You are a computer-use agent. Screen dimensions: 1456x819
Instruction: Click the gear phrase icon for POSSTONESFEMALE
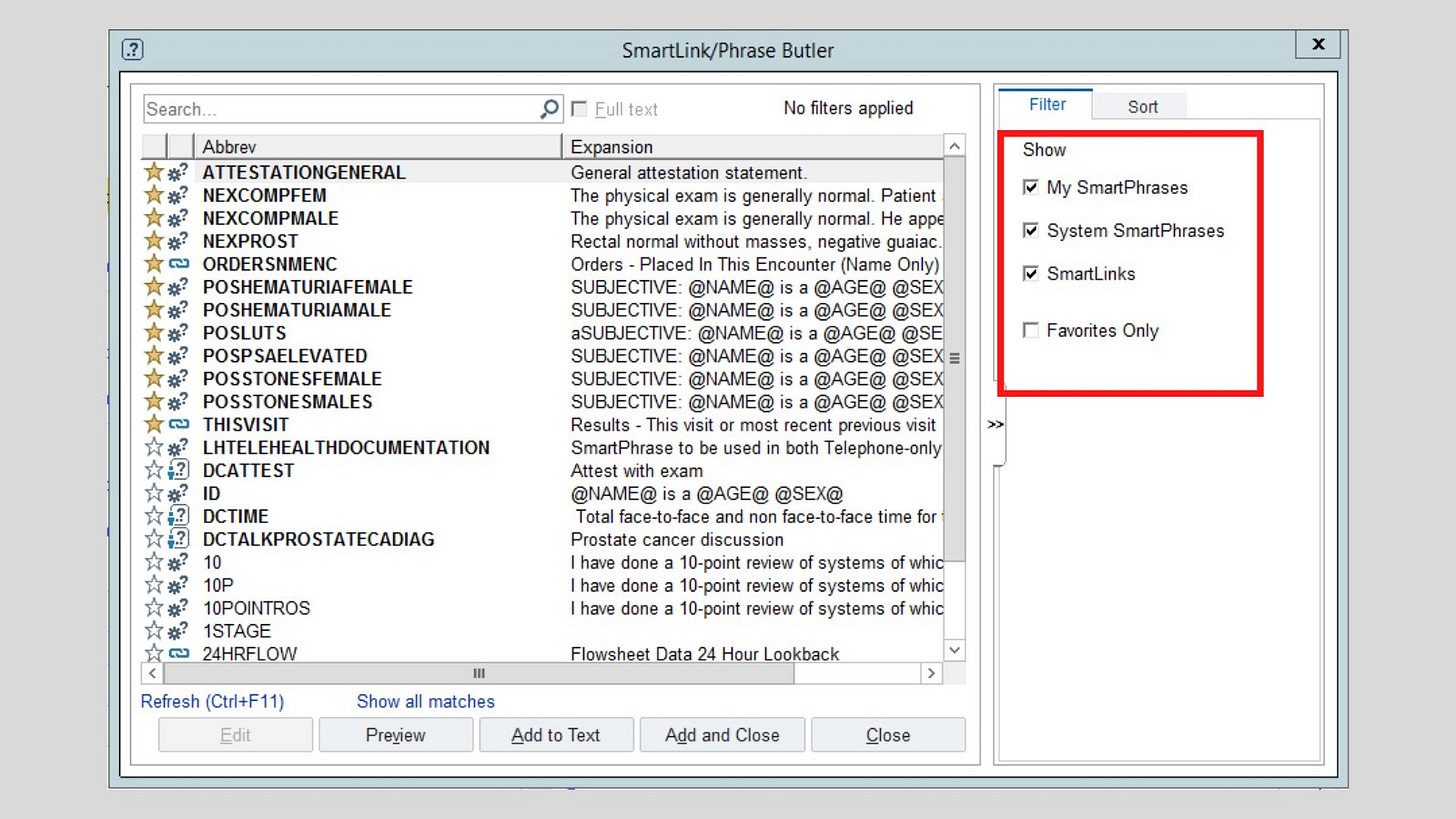pyautogui.click(x=179, y=379)
